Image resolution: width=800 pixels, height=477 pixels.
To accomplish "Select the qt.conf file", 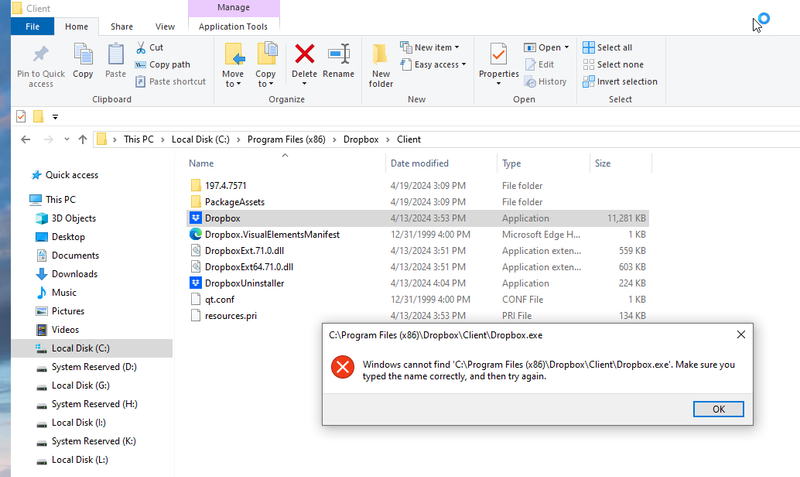I will pyautogui.click(x=219, y=299).
